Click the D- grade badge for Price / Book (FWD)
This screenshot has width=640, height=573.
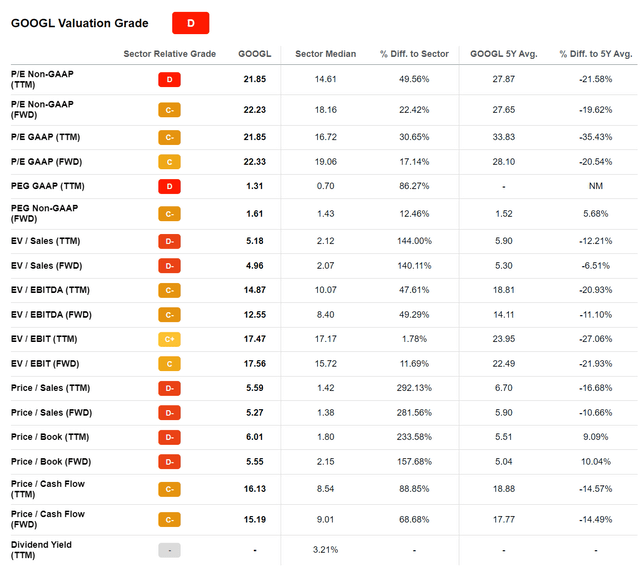click(x=169, y=462)
